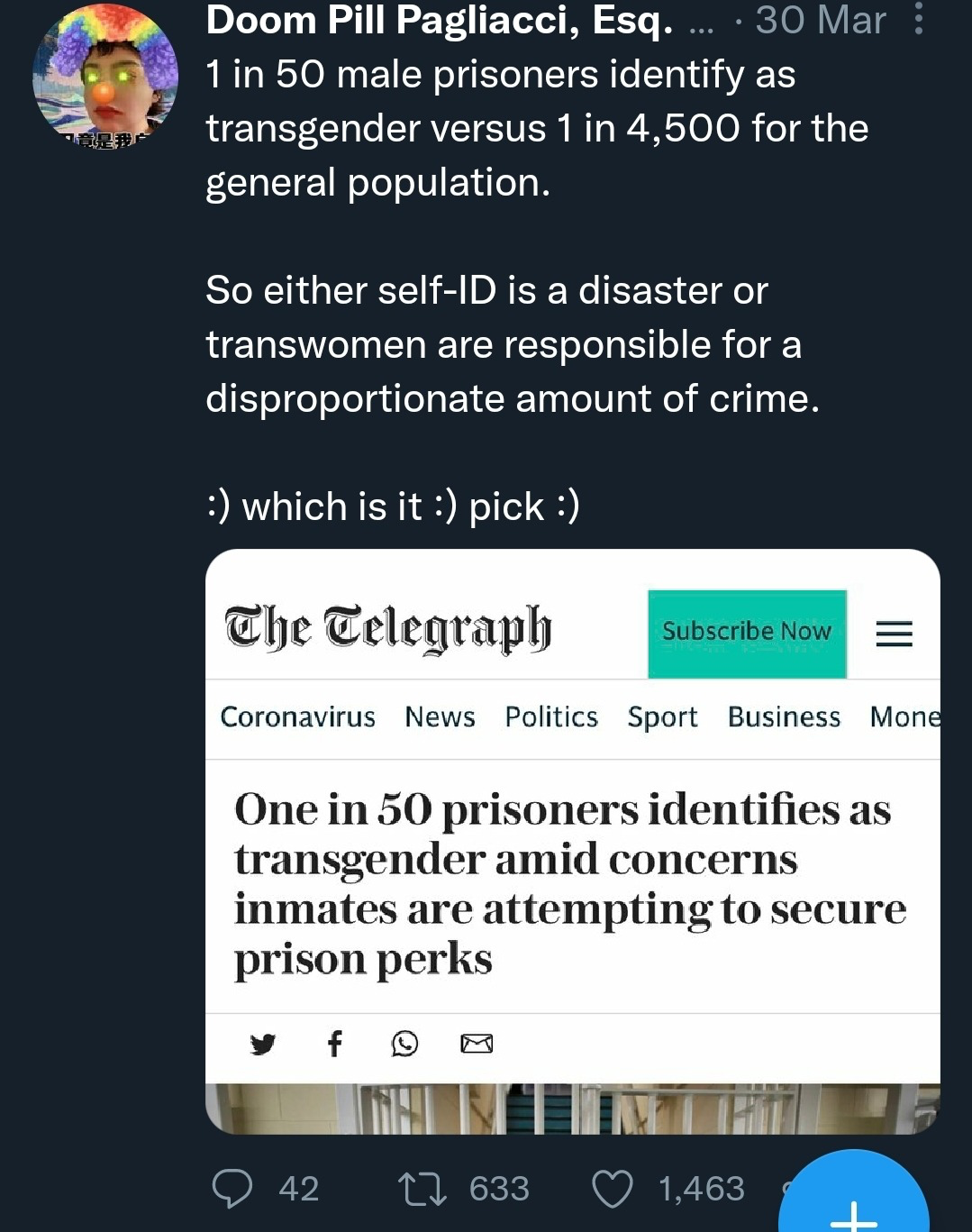Go to the Politics section
Viewport: 972px width, 1232px height.
(x=551, y=717)
